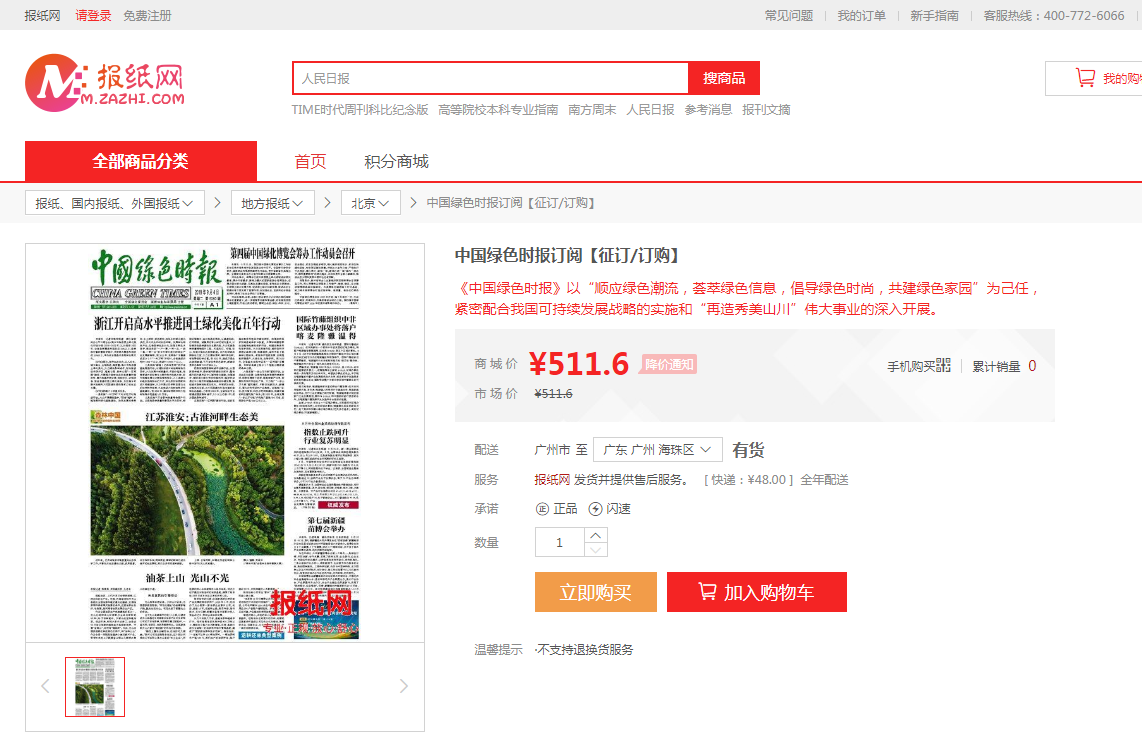Open the 常见问题 FAQ link
This screenshot has width=1142, height=733.
(789, 15)
